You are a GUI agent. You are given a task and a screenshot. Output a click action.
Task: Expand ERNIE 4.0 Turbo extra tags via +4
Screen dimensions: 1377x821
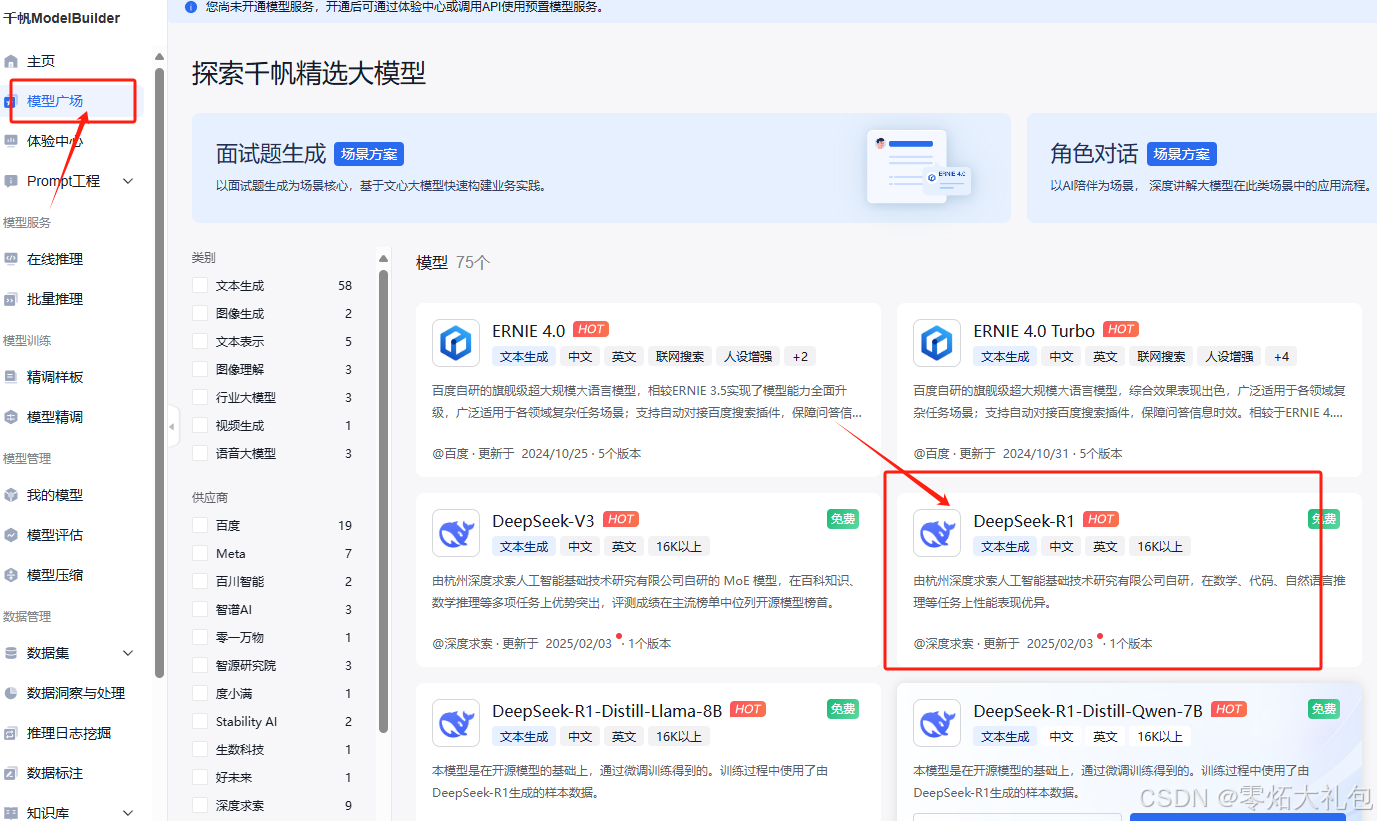click(1281, 356)
